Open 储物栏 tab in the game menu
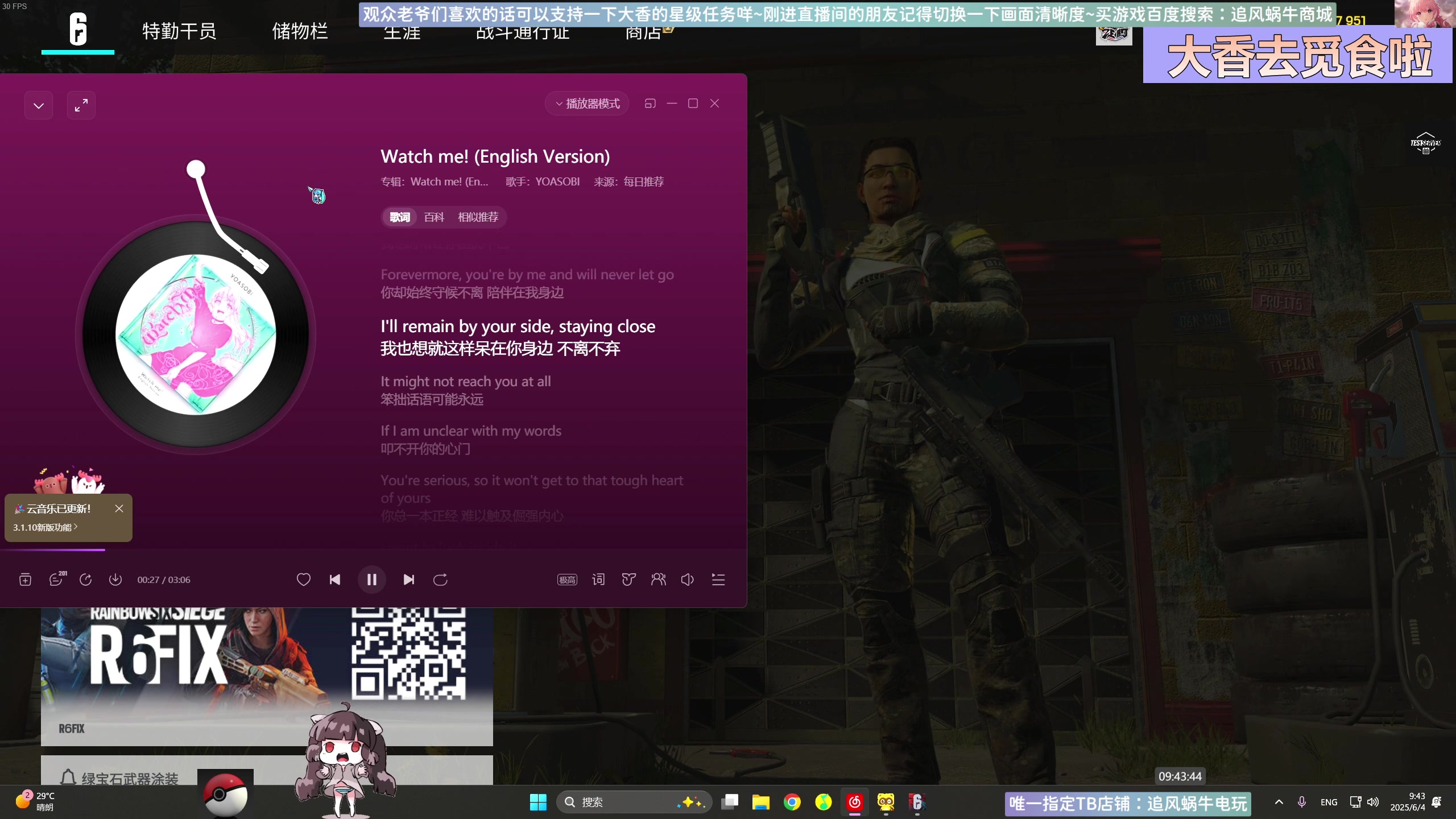Screen dimensions: 1456x819 300,31
